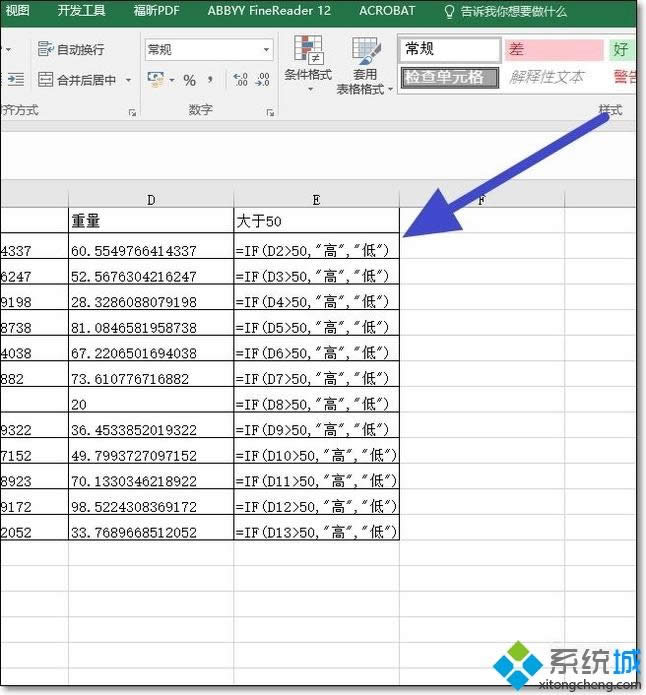Select cell with 70.1330346218922
Viewport: 646px width, 695px height.
point(151,476)
